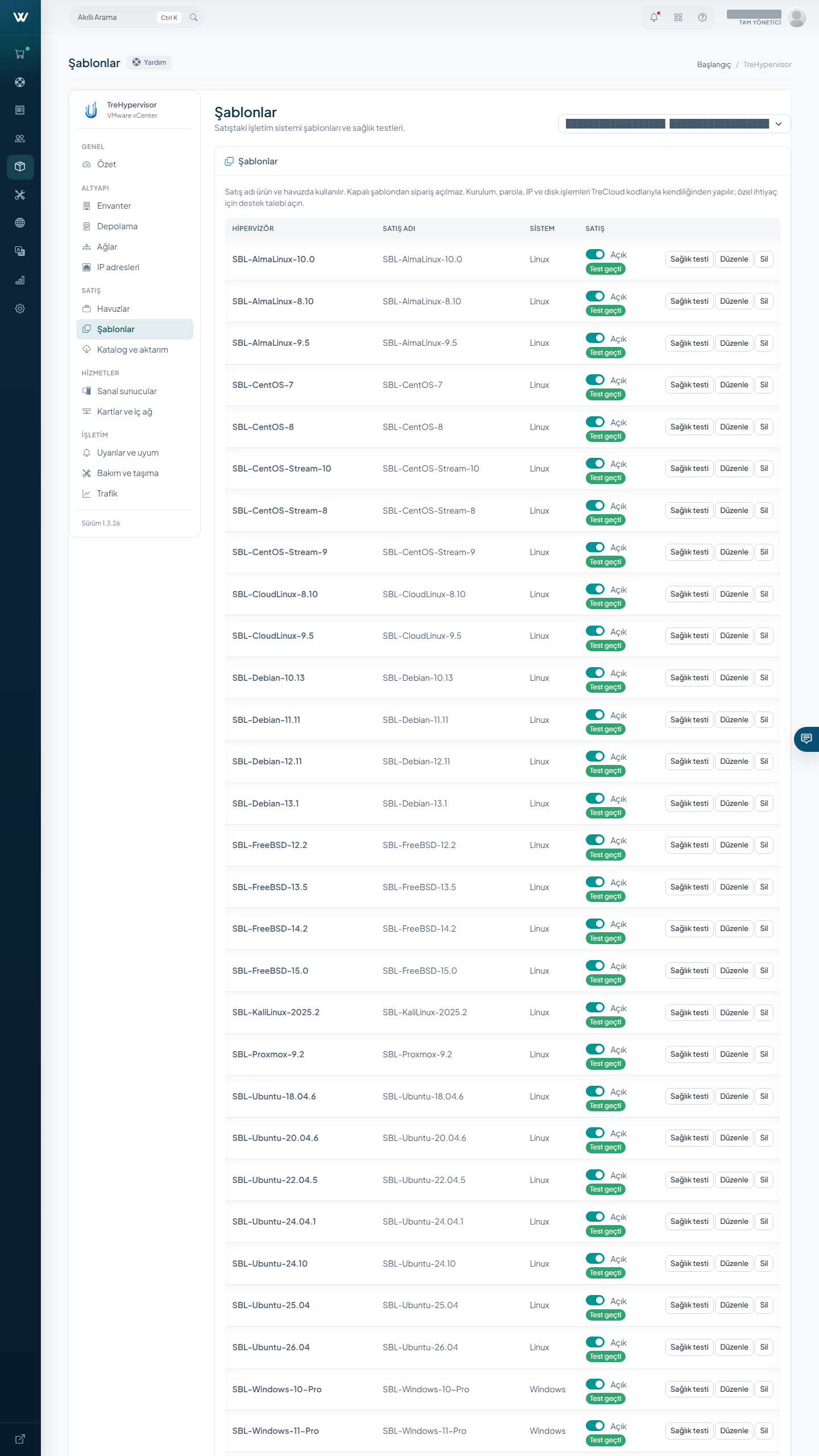Open Özet in the side menu

pyautogui.click(x=135, y=164)
